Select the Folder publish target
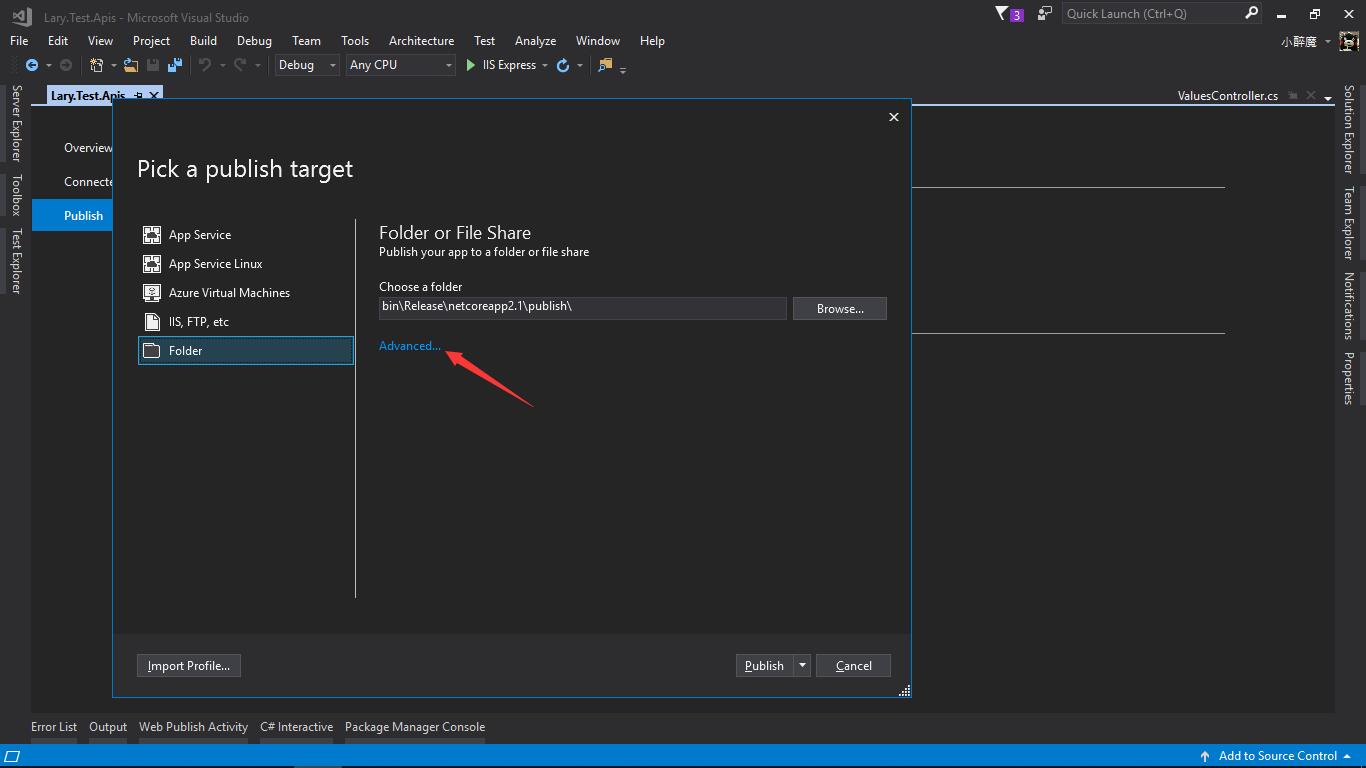1366x768 pixels. (x=246, y=351)
